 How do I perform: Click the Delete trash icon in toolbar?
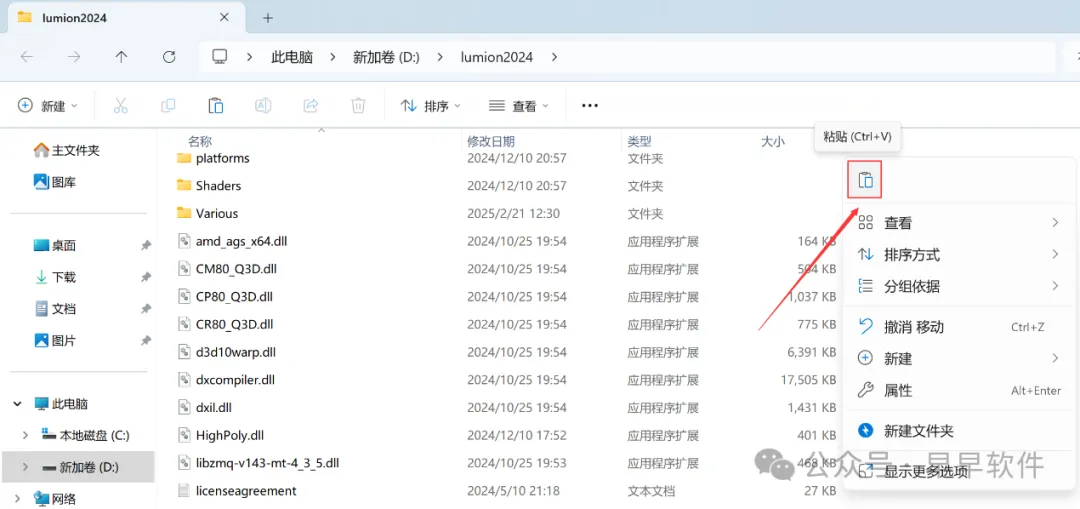coord(358,105)
